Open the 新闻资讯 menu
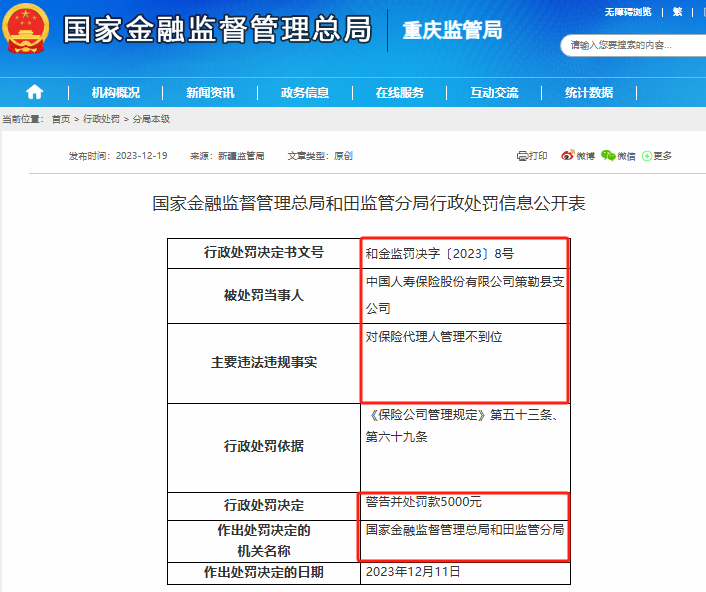The width and height of the screenshot is (706, 592). [x=210, y=93]
